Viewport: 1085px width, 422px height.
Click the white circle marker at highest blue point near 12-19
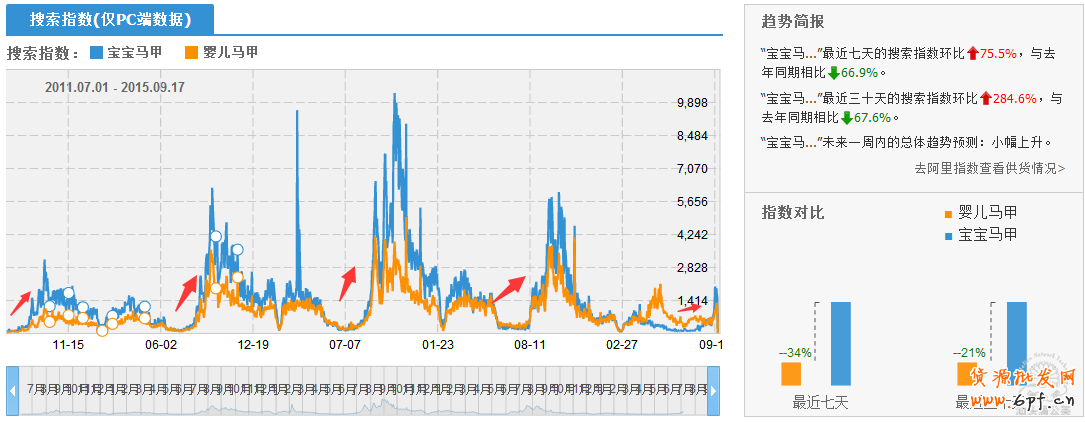(x=216, y=237)
